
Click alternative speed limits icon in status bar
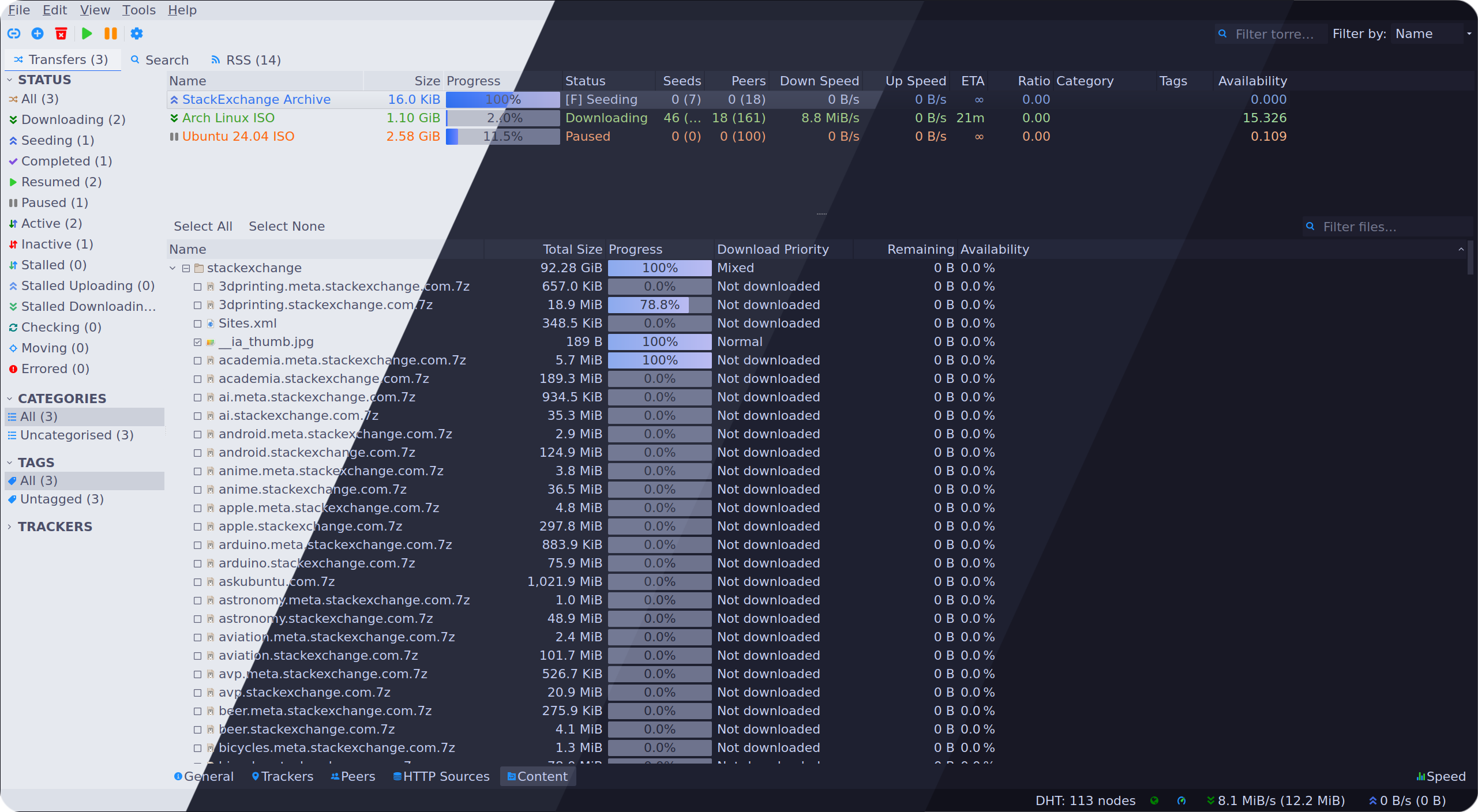[x=1181, y=800]
